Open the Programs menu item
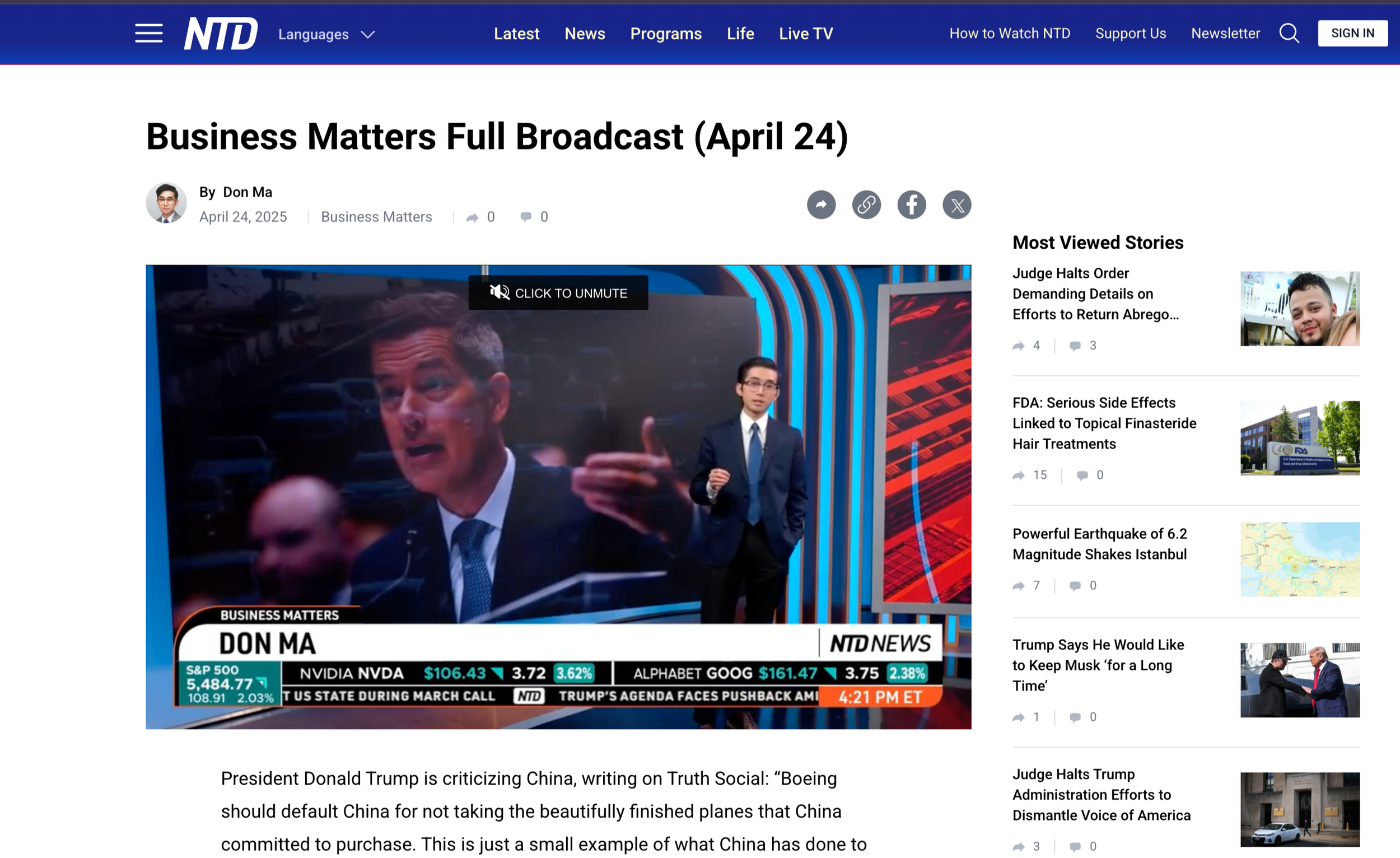Screen dimensions: 1400x858 (666, 34)
